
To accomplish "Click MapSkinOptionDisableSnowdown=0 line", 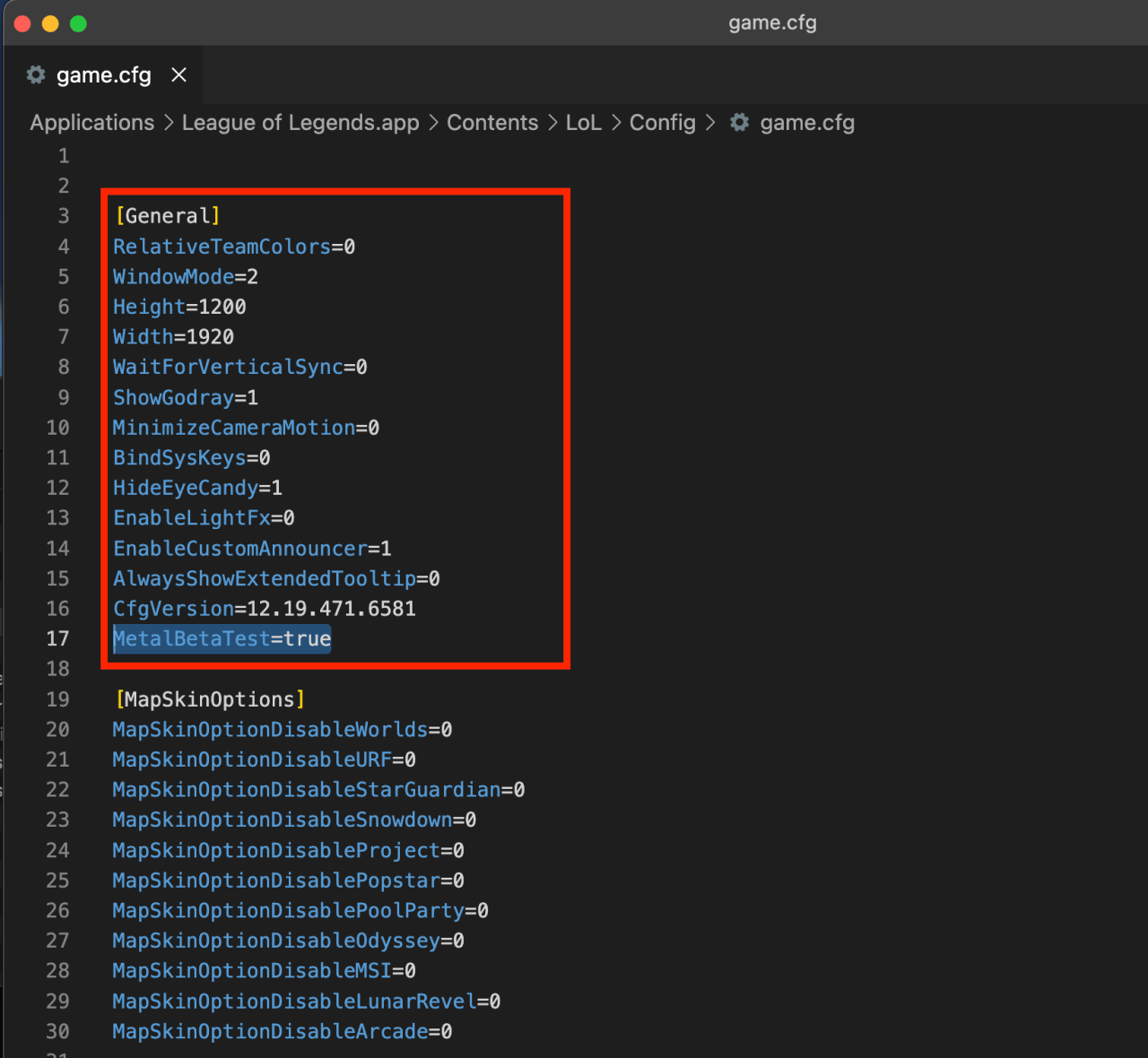I will pos(294,820).
